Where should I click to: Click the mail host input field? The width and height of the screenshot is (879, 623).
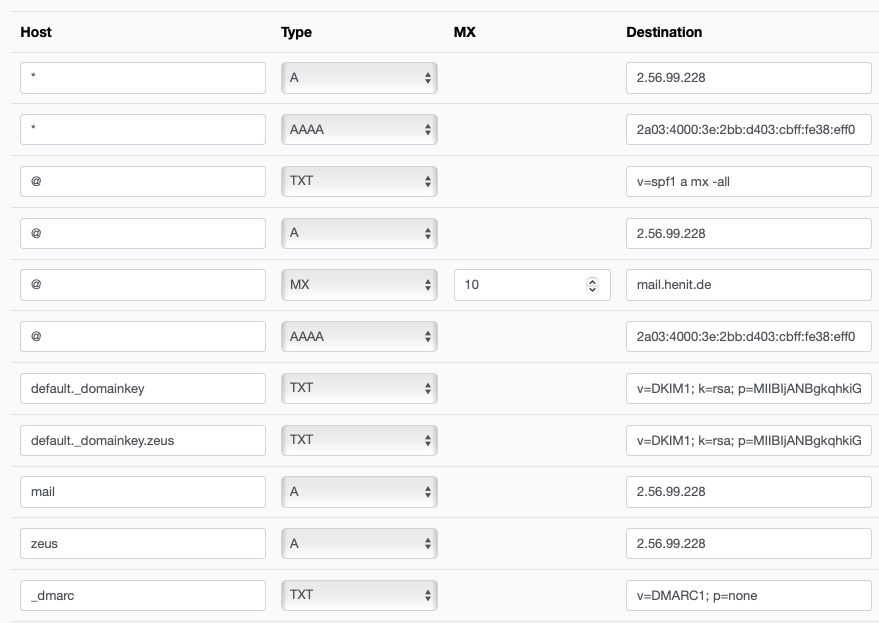tap(143, 492)
